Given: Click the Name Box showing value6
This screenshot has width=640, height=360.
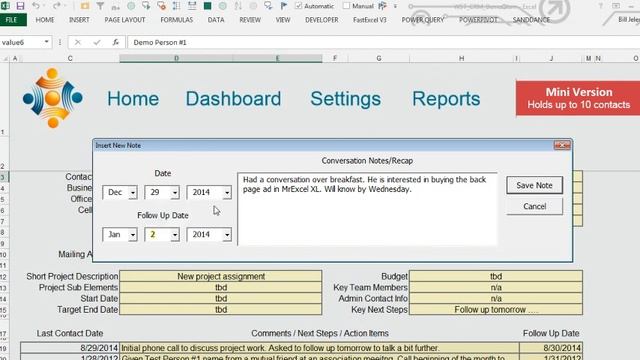Looking at the screenshot, I should 21,42.
